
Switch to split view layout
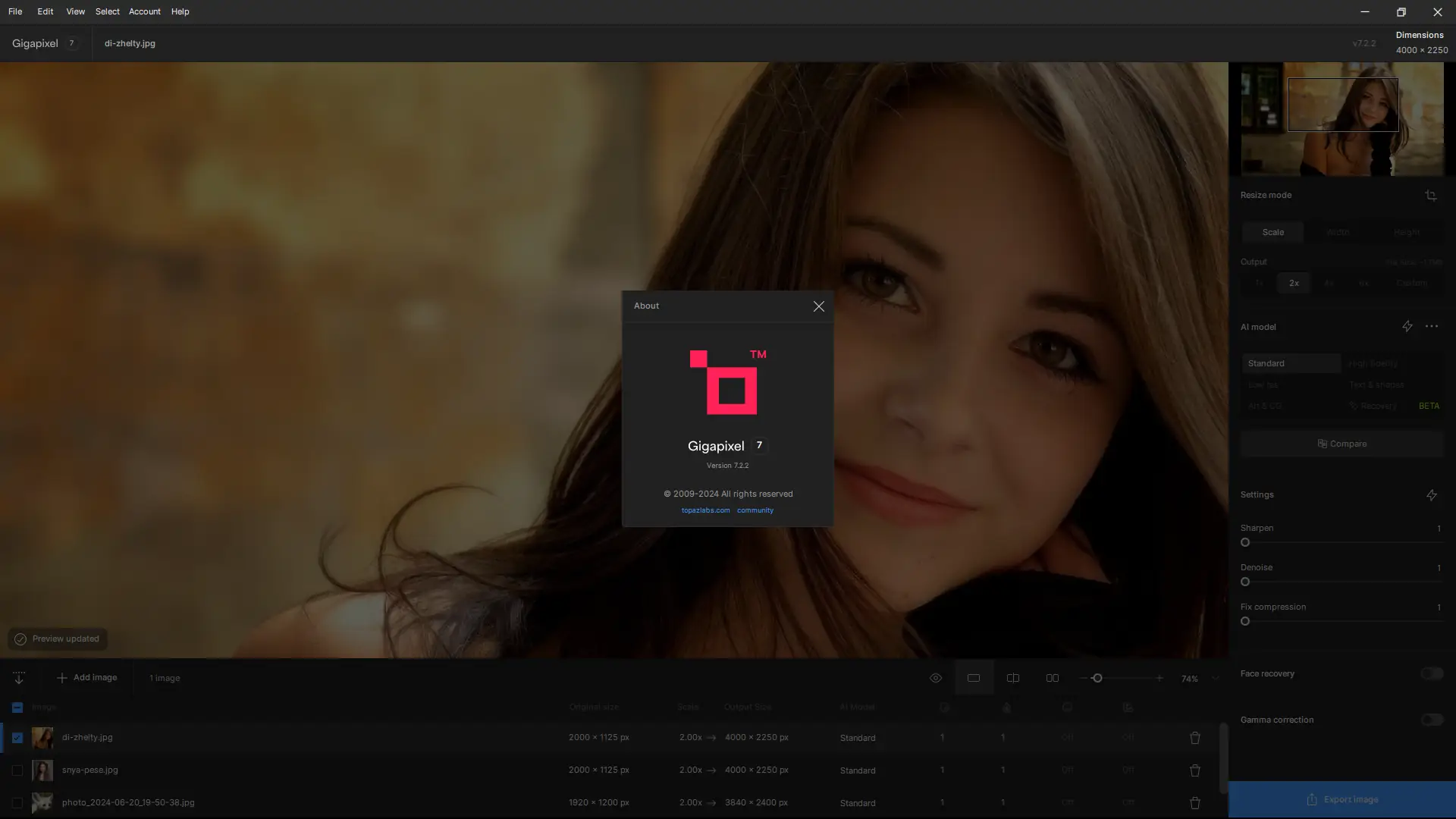pyautogui.click(x=1012, y=678)
